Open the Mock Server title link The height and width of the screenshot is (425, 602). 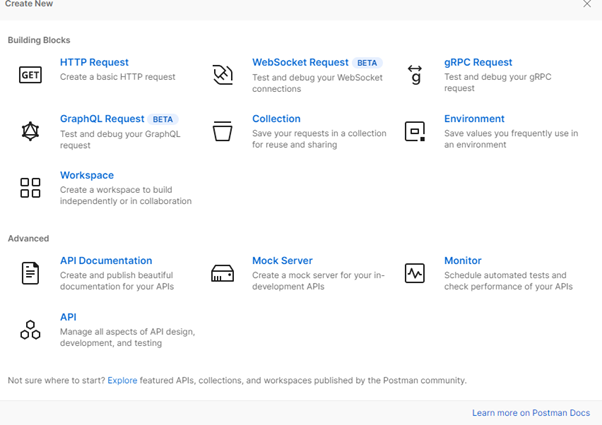(282, 261)
